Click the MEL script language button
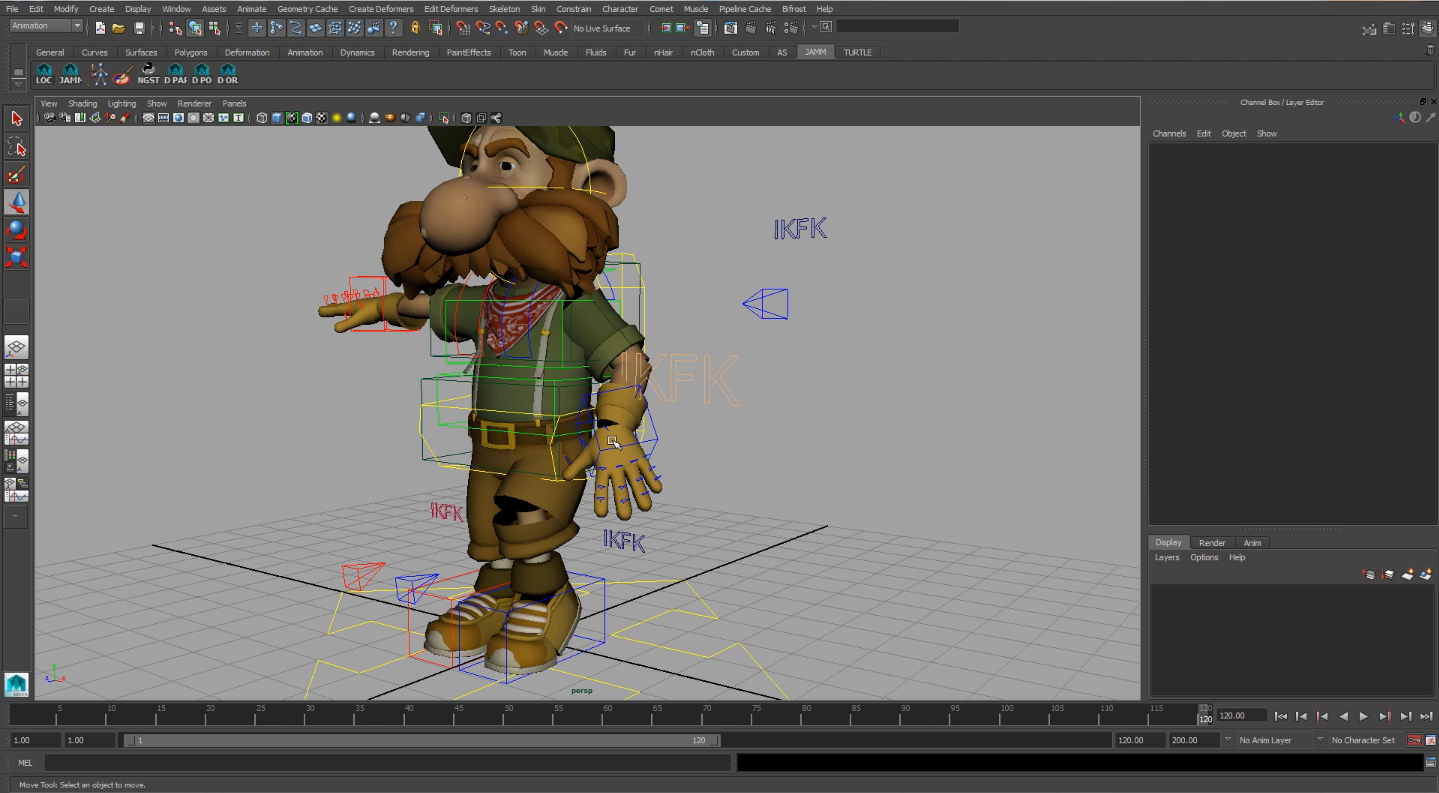Screen dimensions: 1439x793 click(x=25, y=763)
